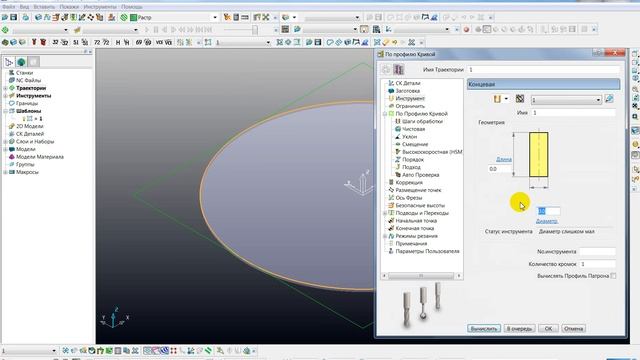Select tool type icon in Концевая section
640x360 pixels.
coord(497,99)
